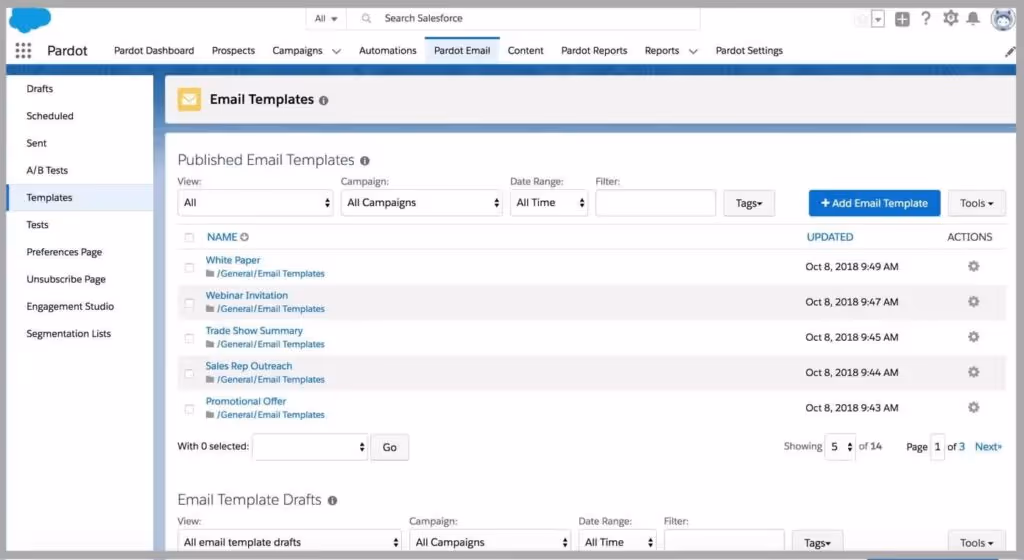Open actions gear for Sales Rep Outreach row
Viewport: 1024px width, 560px height.
pos(973,372)
